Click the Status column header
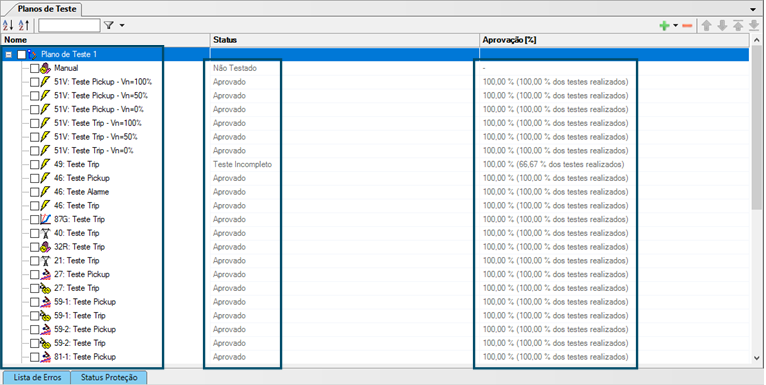 (x=344, y=40)
